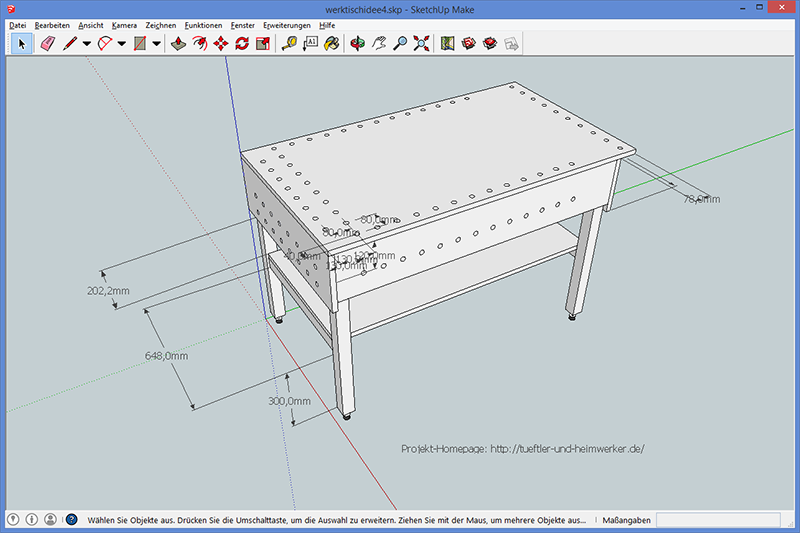Viewport: 800px width, 533px height.
Task: Click into the Maßangaben input field
Action: tap(718, 520)
